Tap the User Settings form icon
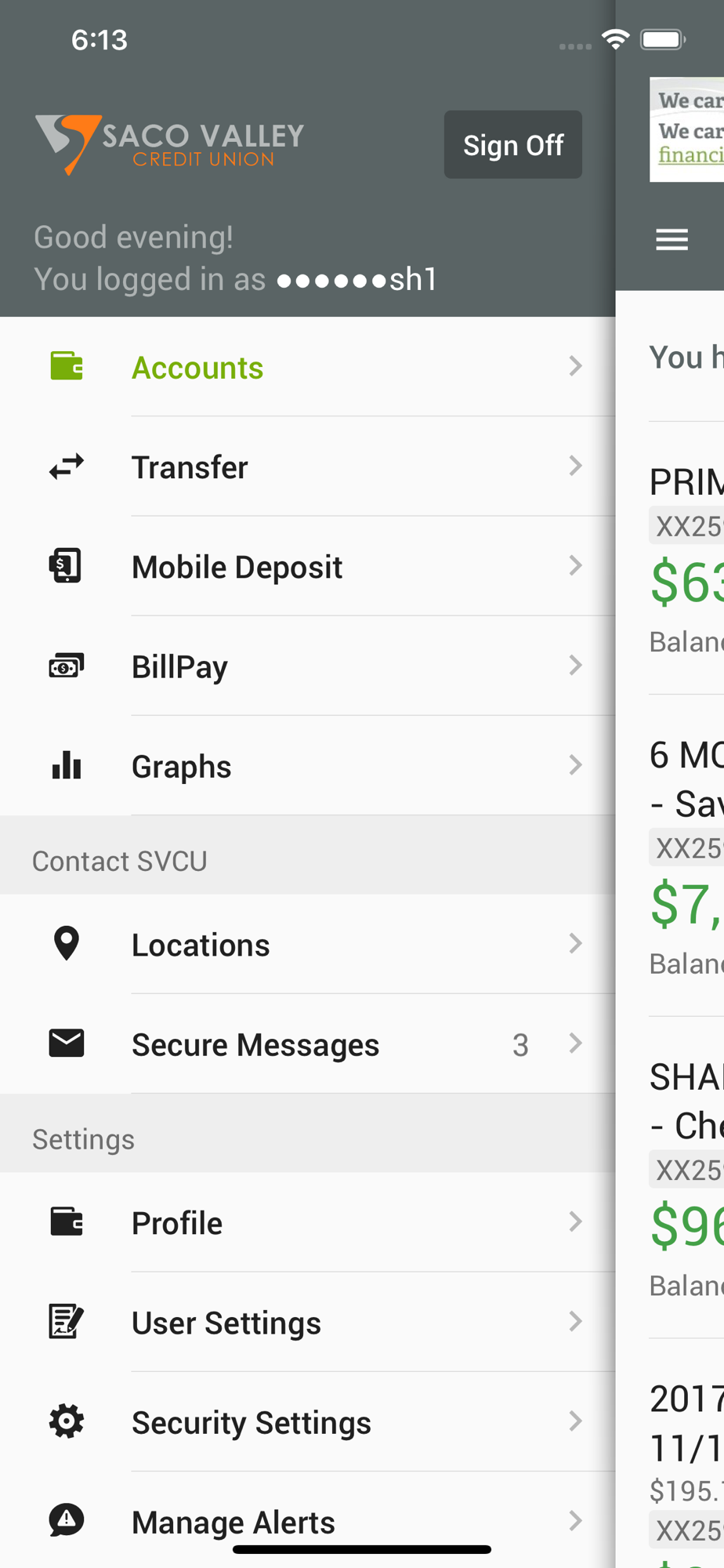The image size is (724, 1568). click(x=67, y=1321)
